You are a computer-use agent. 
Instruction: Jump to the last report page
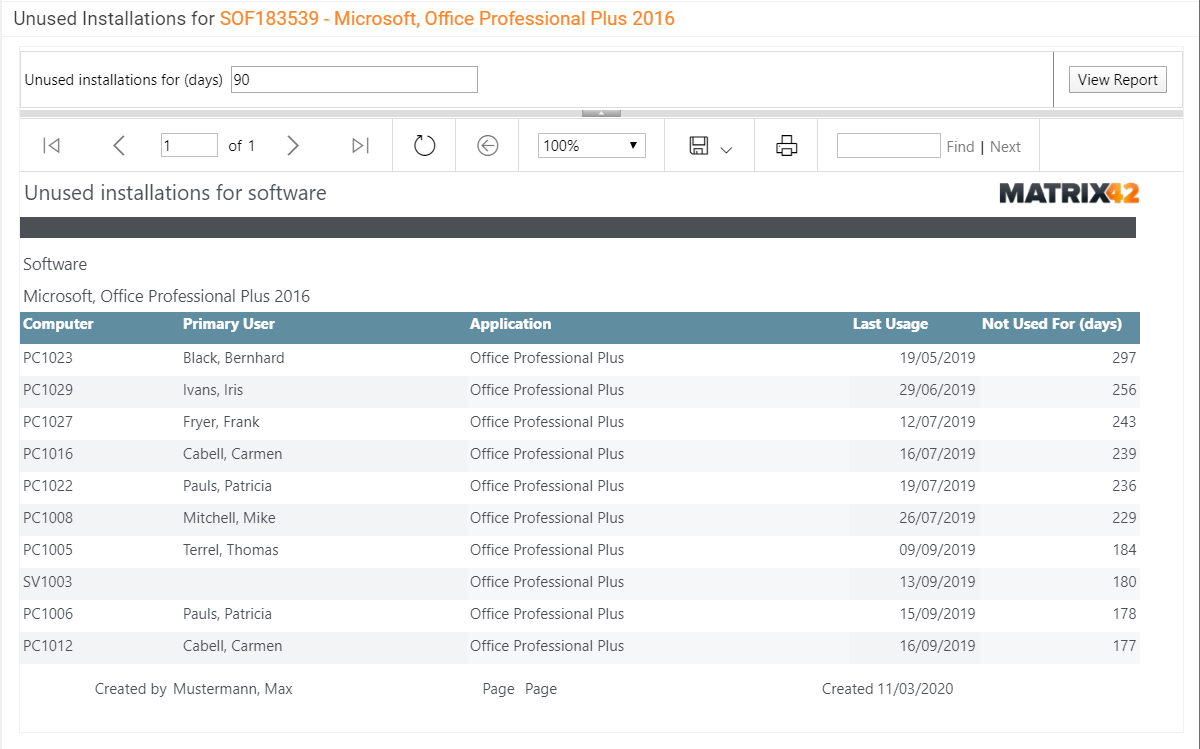(361, 146)
